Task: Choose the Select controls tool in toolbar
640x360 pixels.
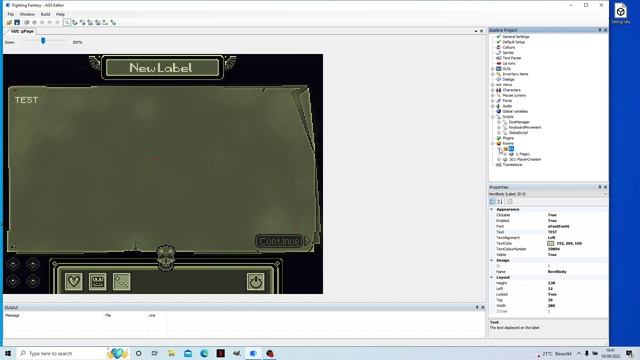Action: pos(67,22)
